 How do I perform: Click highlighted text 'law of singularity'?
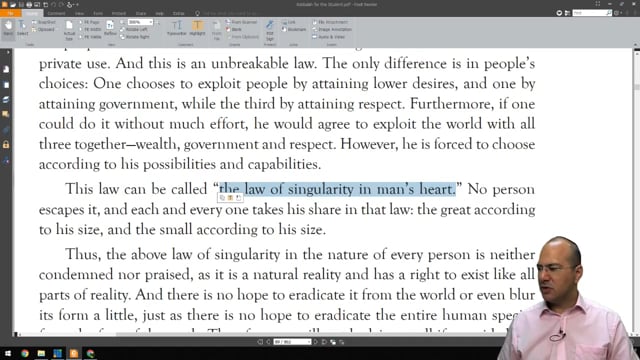tap(299, 189)
